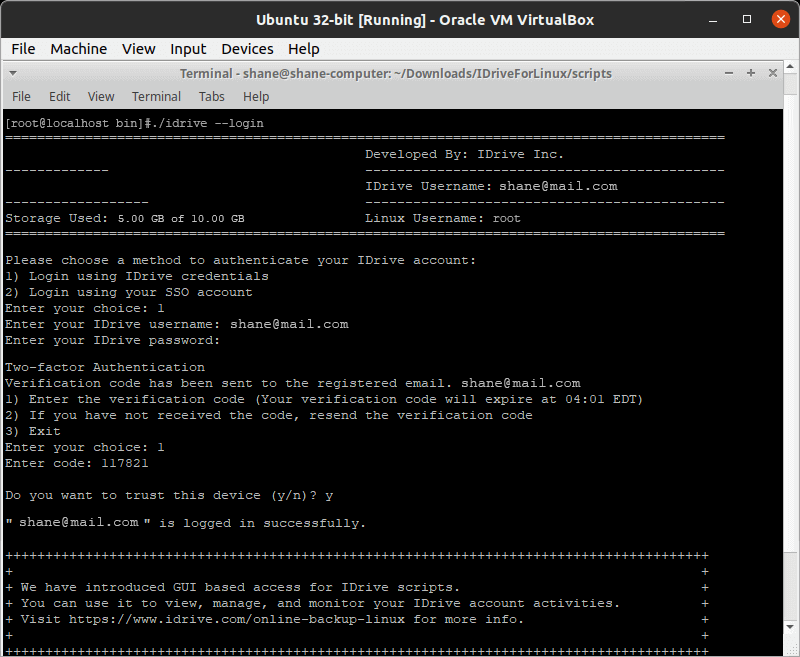Screen dimensions: 800x657
Task: Open the terminal Tabs menu
Action: [211, 96]
